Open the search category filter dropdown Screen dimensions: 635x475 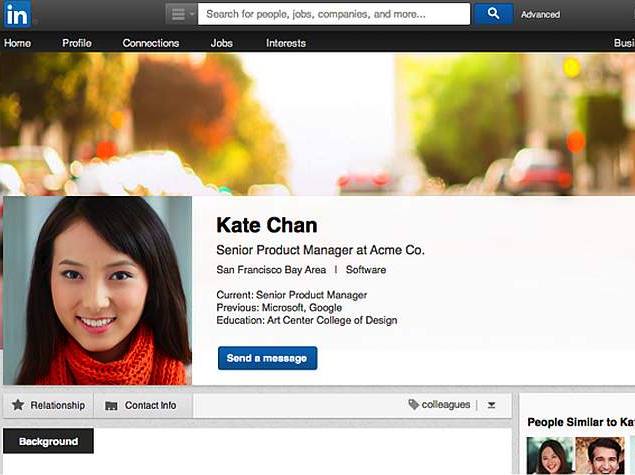coord(180,14)
